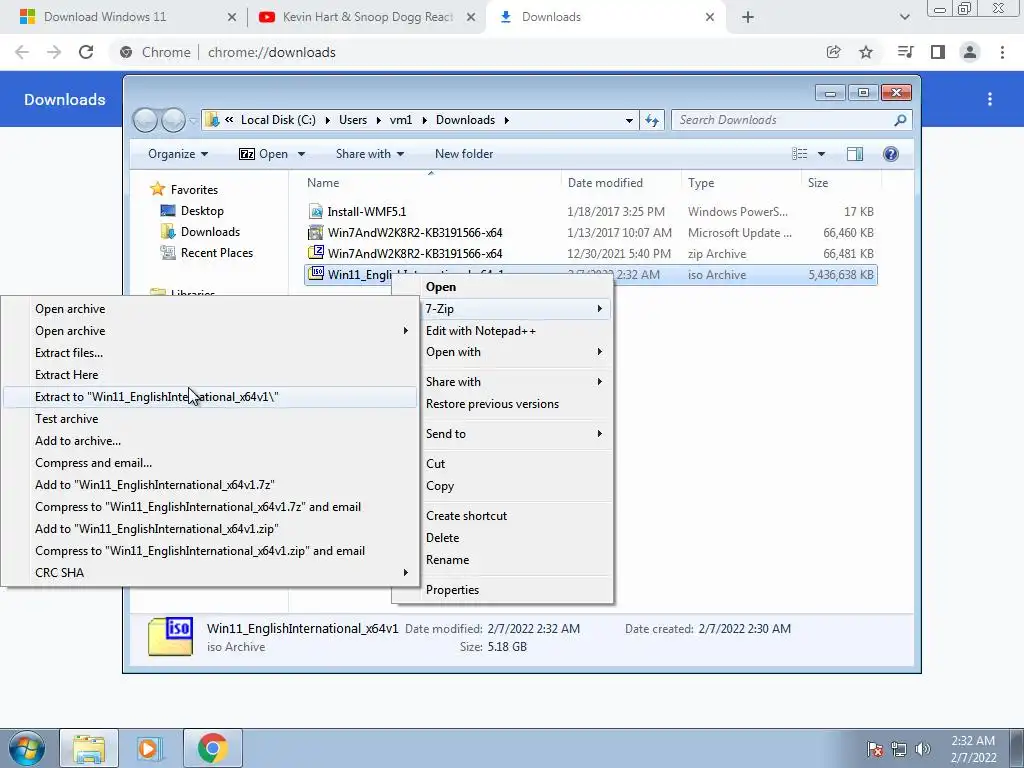Expand the view options dropdown arrow
This screenshot has width=1024, height=768.
(x=822, y=154)
